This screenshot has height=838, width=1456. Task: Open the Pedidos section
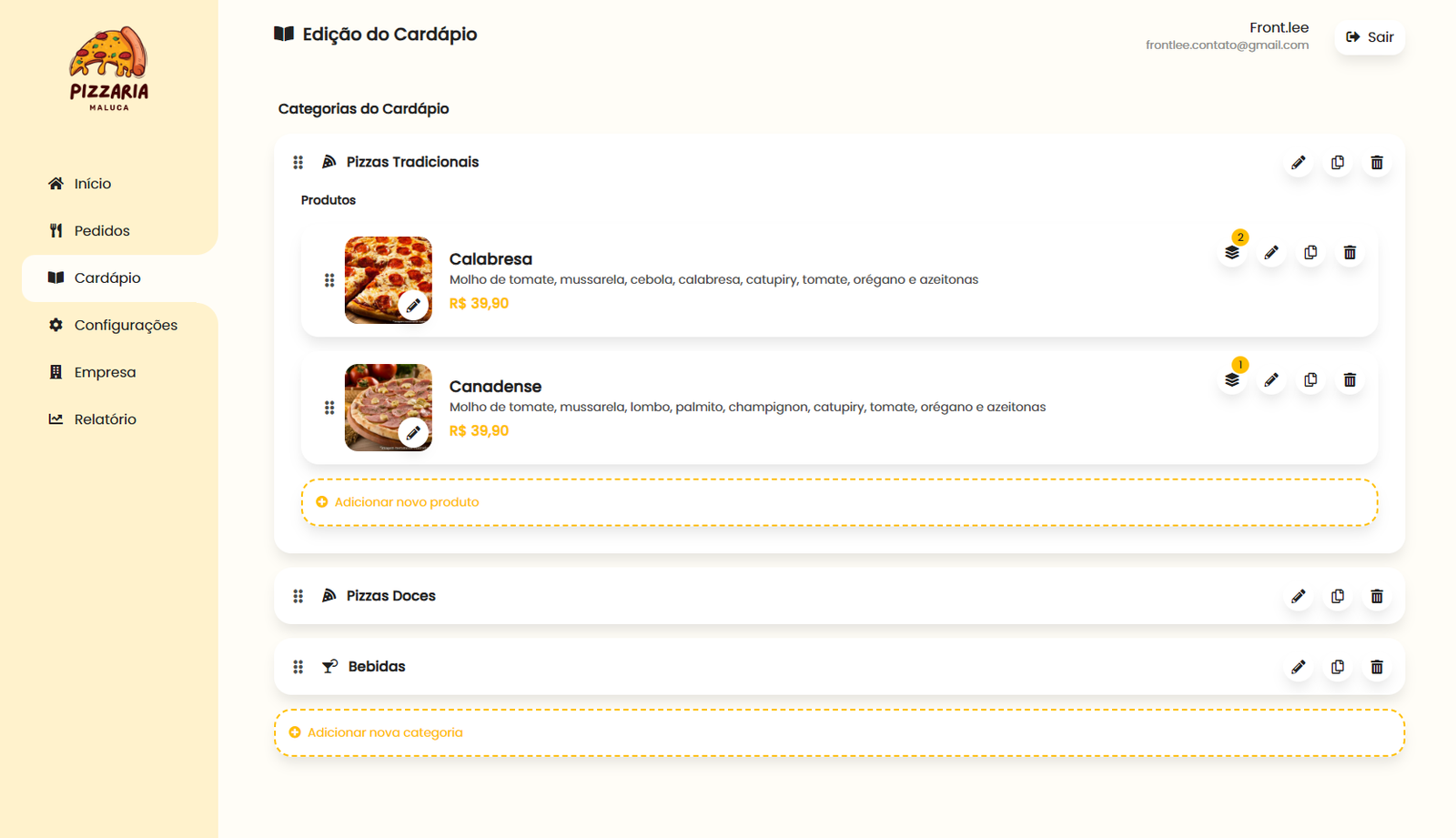[101, 230]
